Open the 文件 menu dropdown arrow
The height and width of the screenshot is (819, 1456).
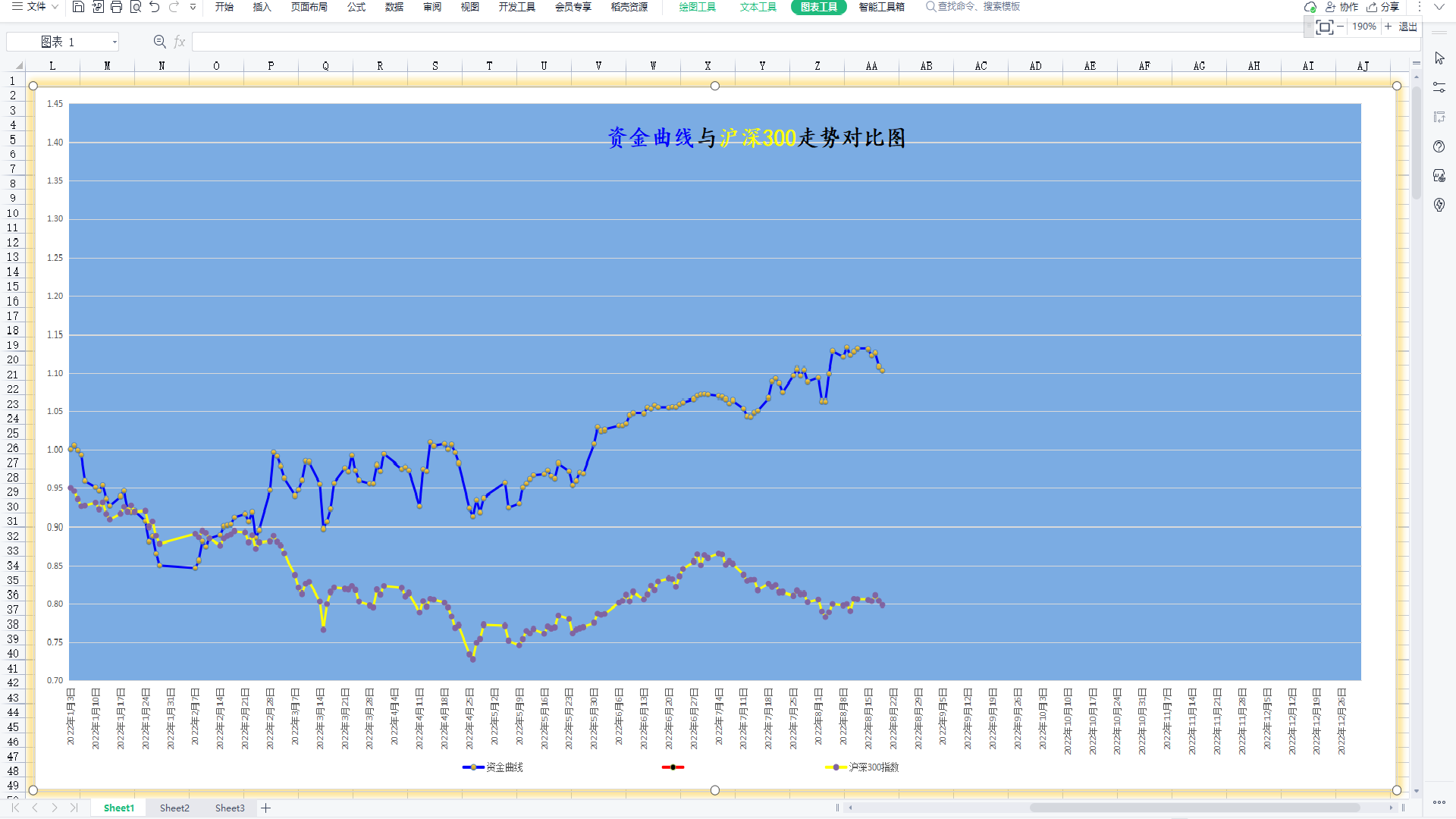click(55, 7)
